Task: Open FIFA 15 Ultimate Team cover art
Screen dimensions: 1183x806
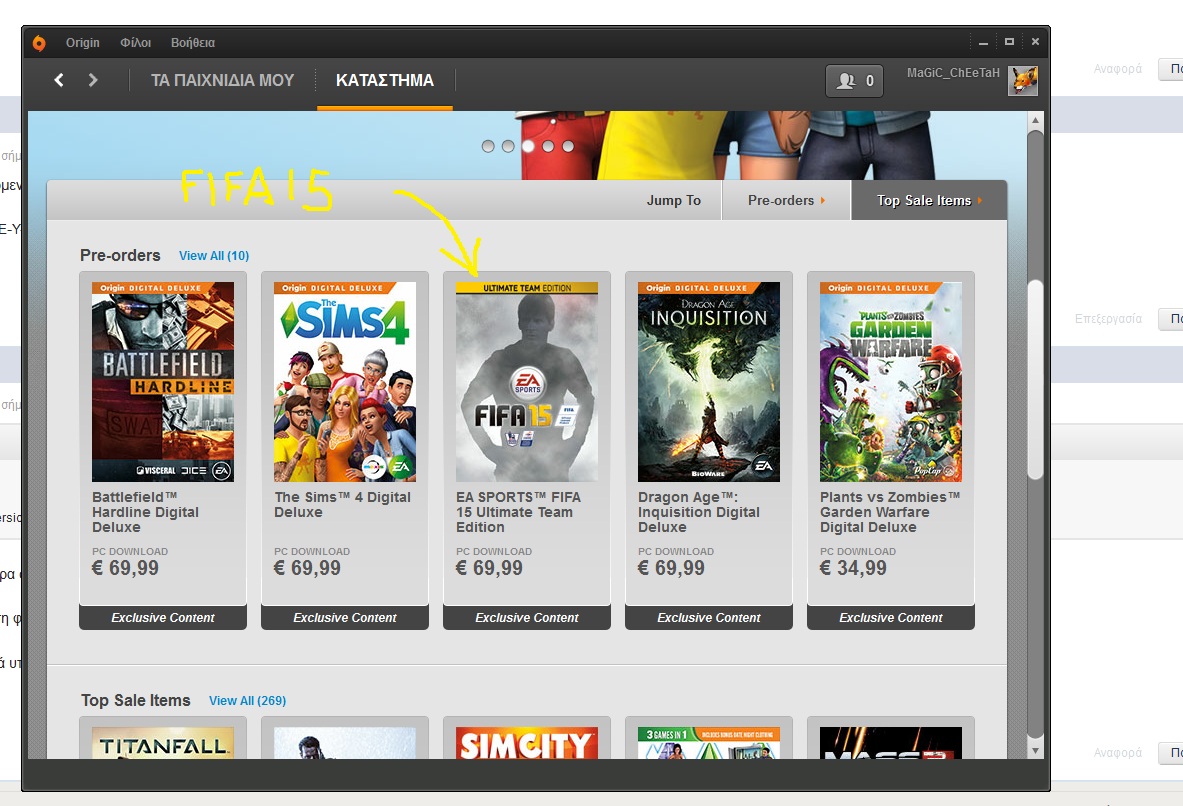Action: [527, 382]
